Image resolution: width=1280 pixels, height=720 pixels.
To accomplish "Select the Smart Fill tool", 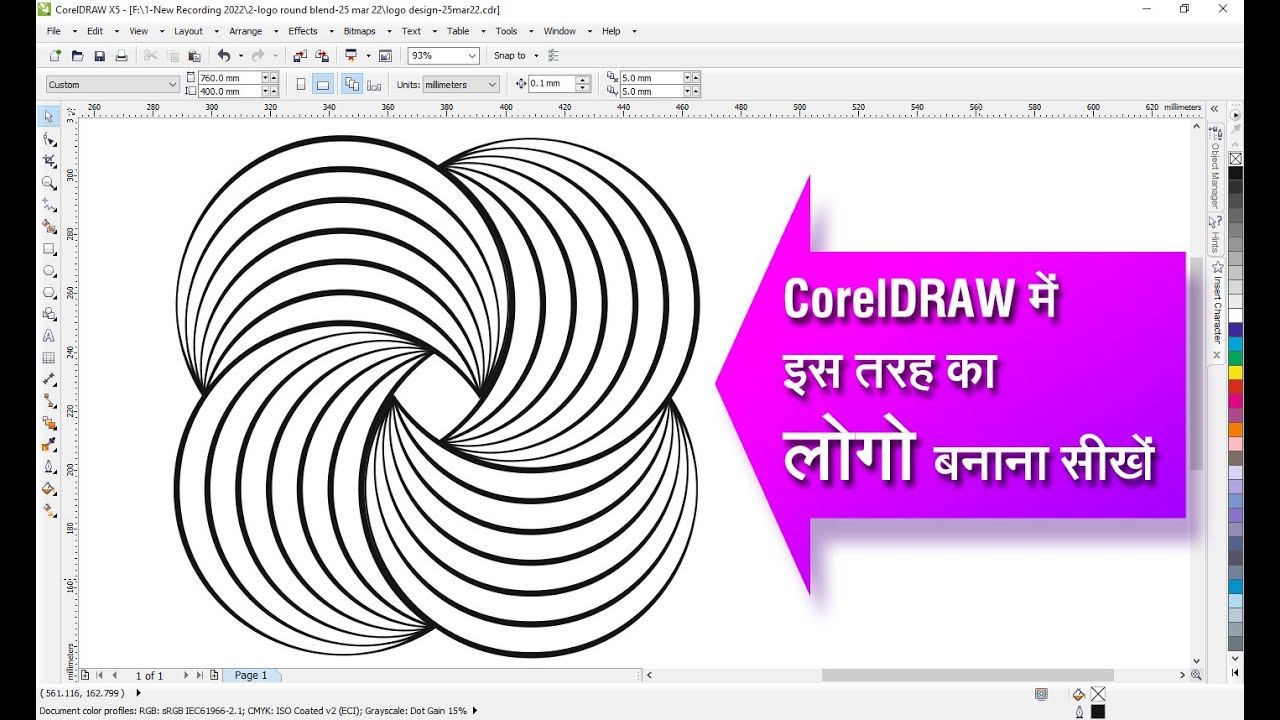I will point(49,227).
